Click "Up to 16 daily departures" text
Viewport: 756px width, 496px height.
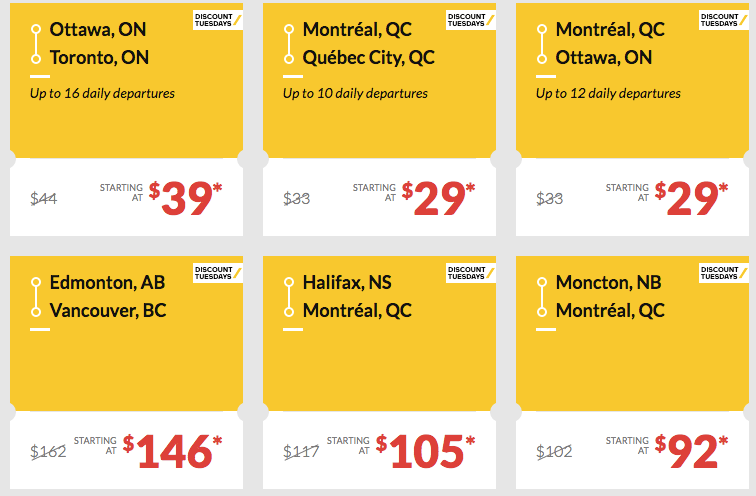[x=102, y=94]
